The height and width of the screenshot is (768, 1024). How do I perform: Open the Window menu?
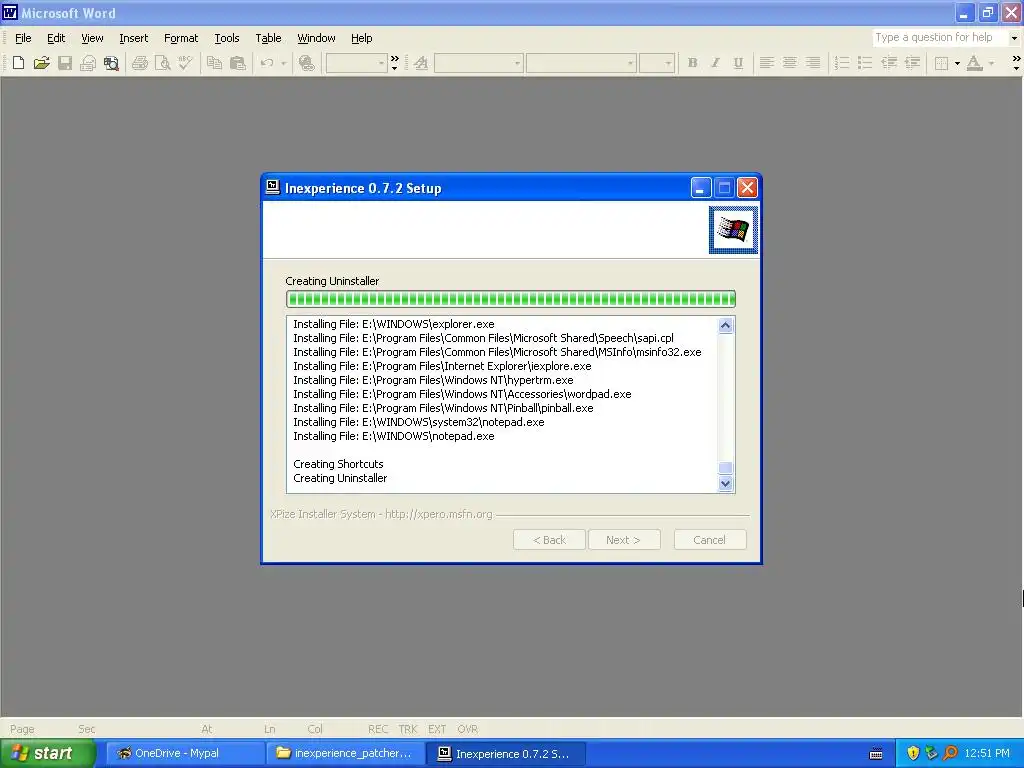click(316, 38)
